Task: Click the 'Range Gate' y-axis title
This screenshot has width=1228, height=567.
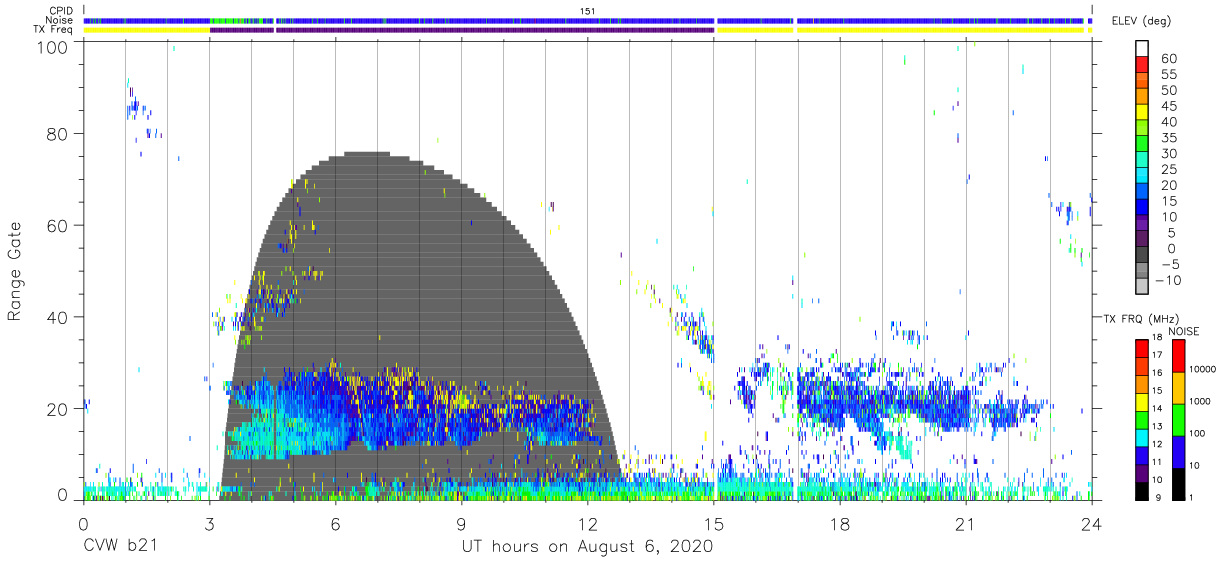Action: [x=15, y=271]
